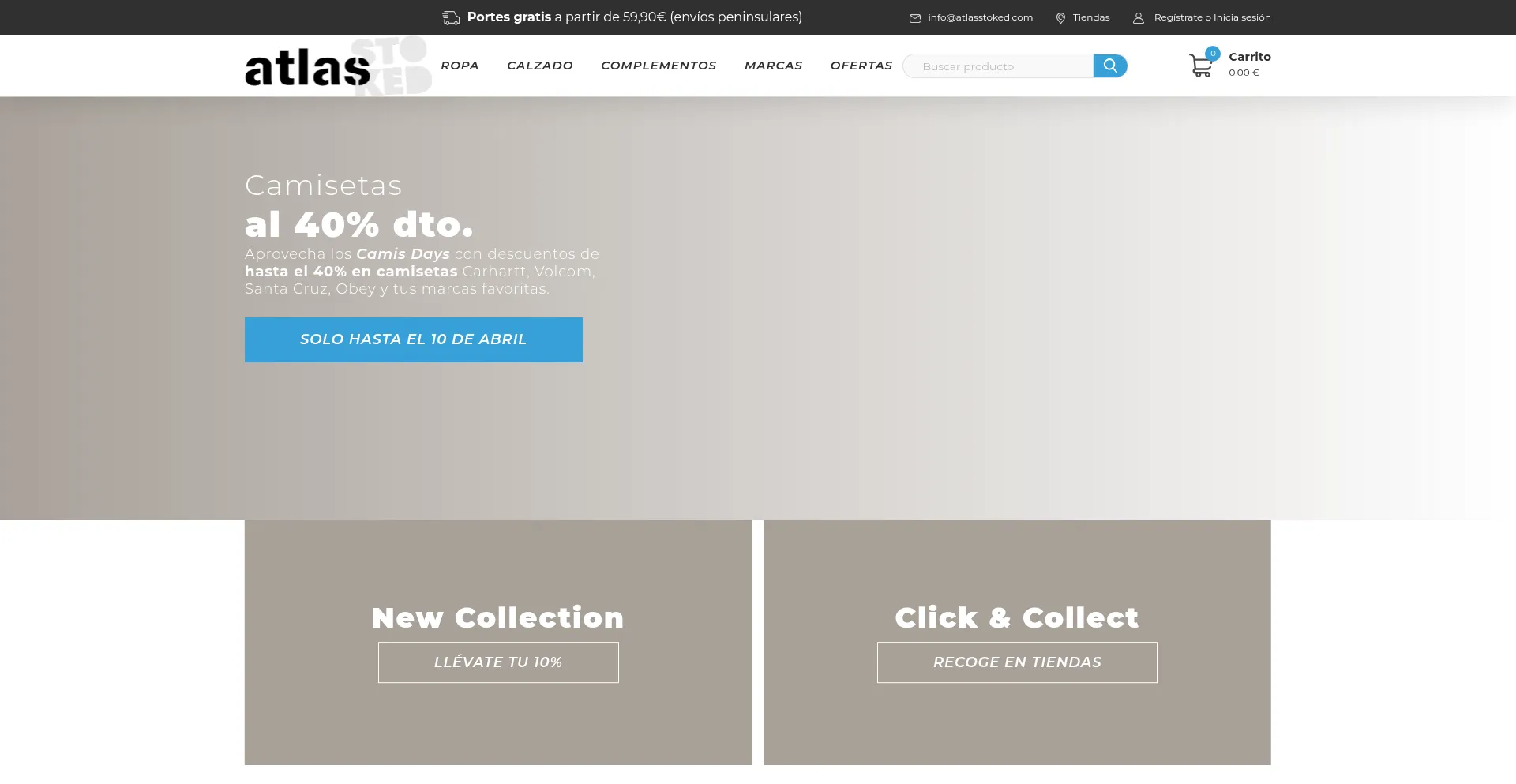Viewport: 1516px width, 784px height.
Task: Open the MARCAS menu
Action: (773, 66)
